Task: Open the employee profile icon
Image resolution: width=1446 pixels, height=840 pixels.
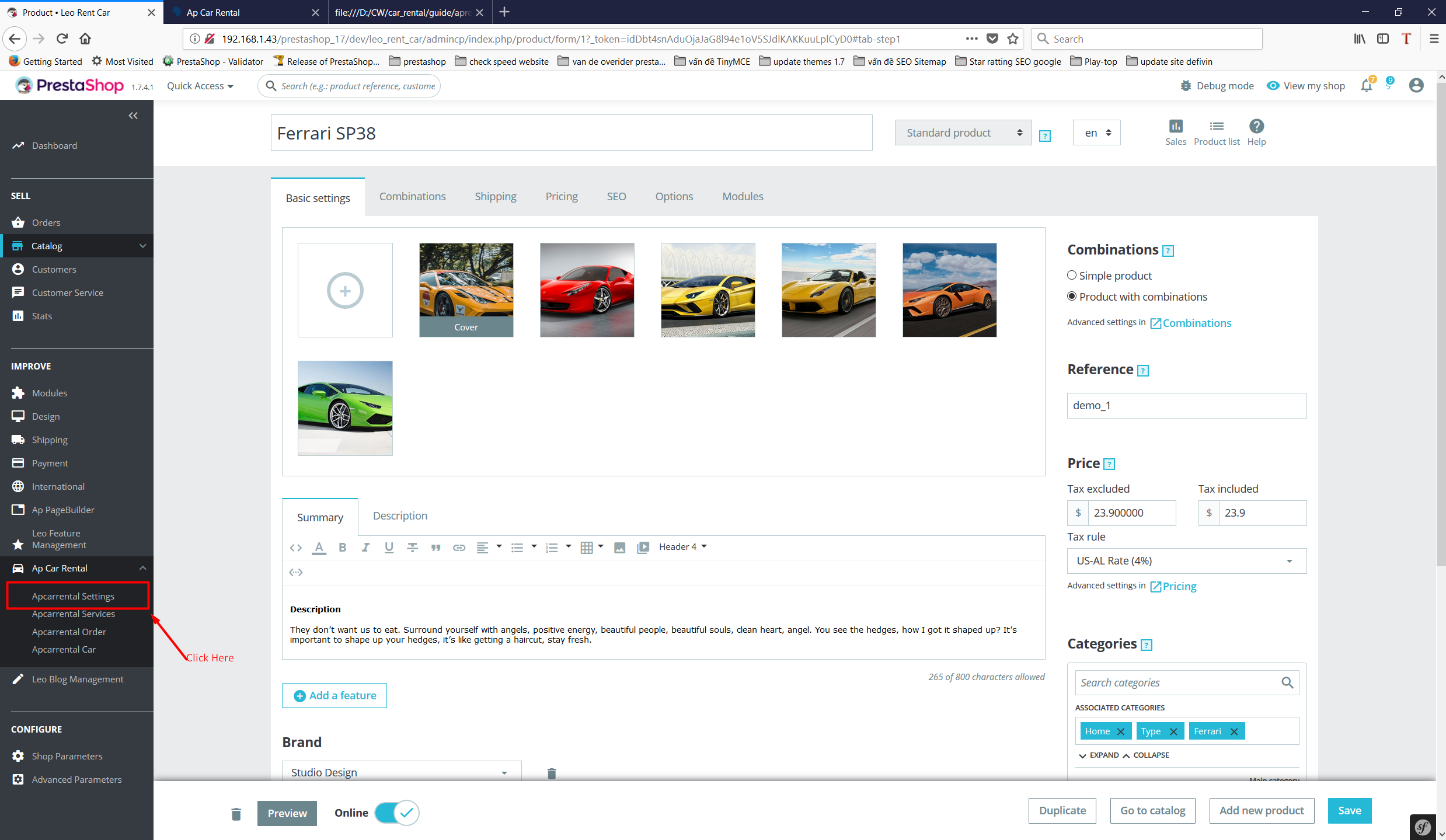Action: [1416, 86]
